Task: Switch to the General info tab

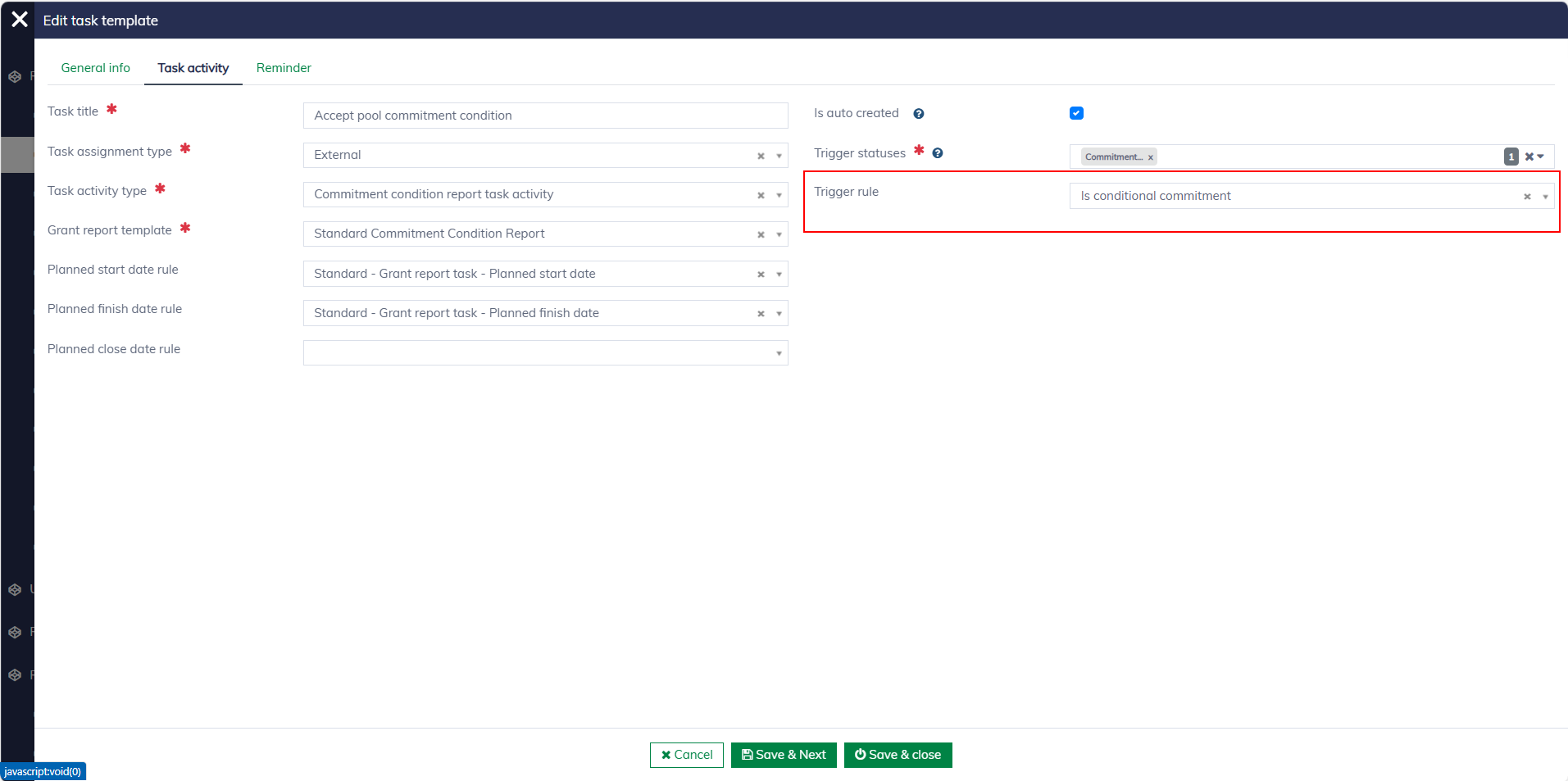Action: click(x=95, y=68)
